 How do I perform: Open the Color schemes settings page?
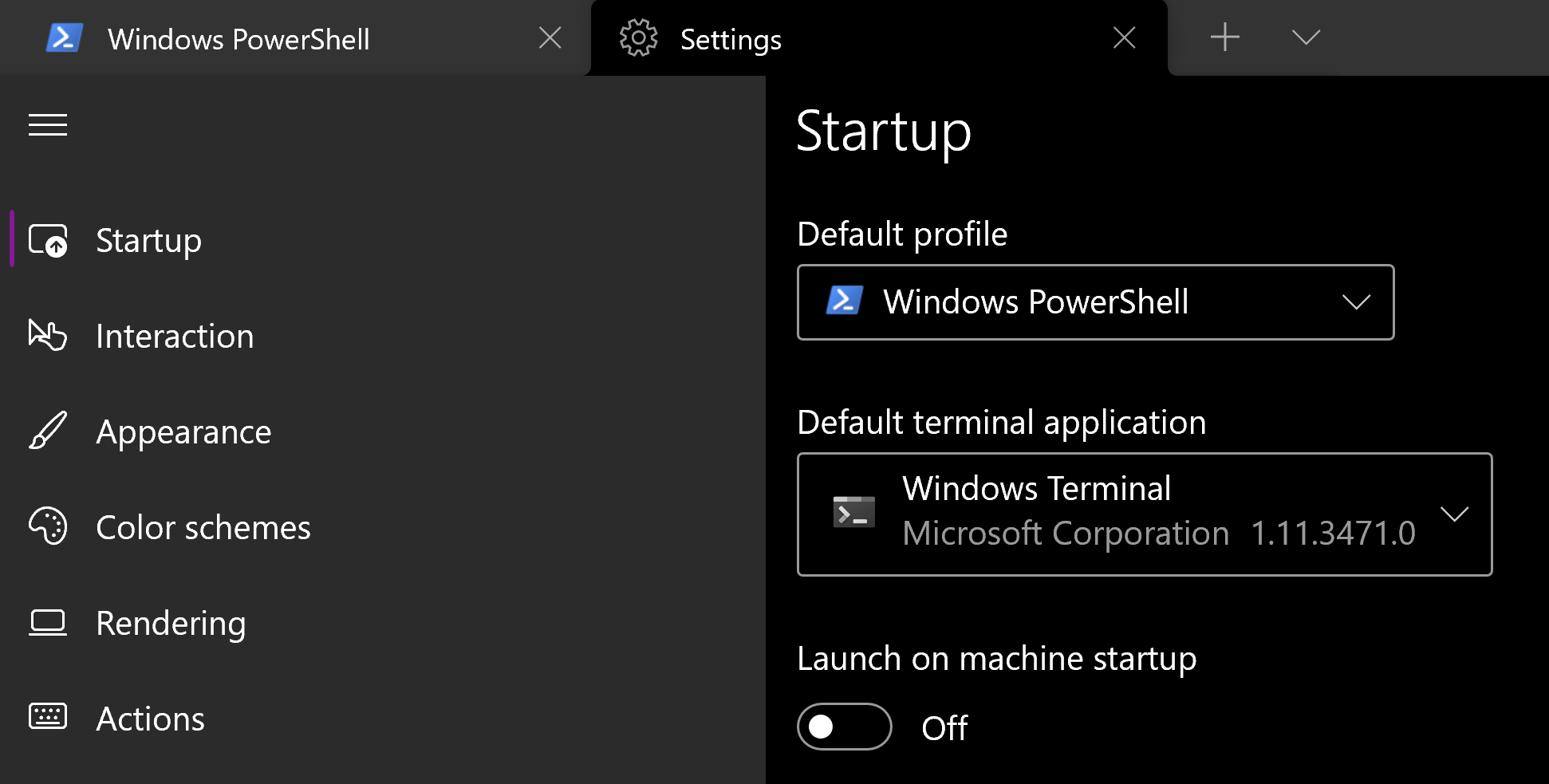(x=383, y=527)
